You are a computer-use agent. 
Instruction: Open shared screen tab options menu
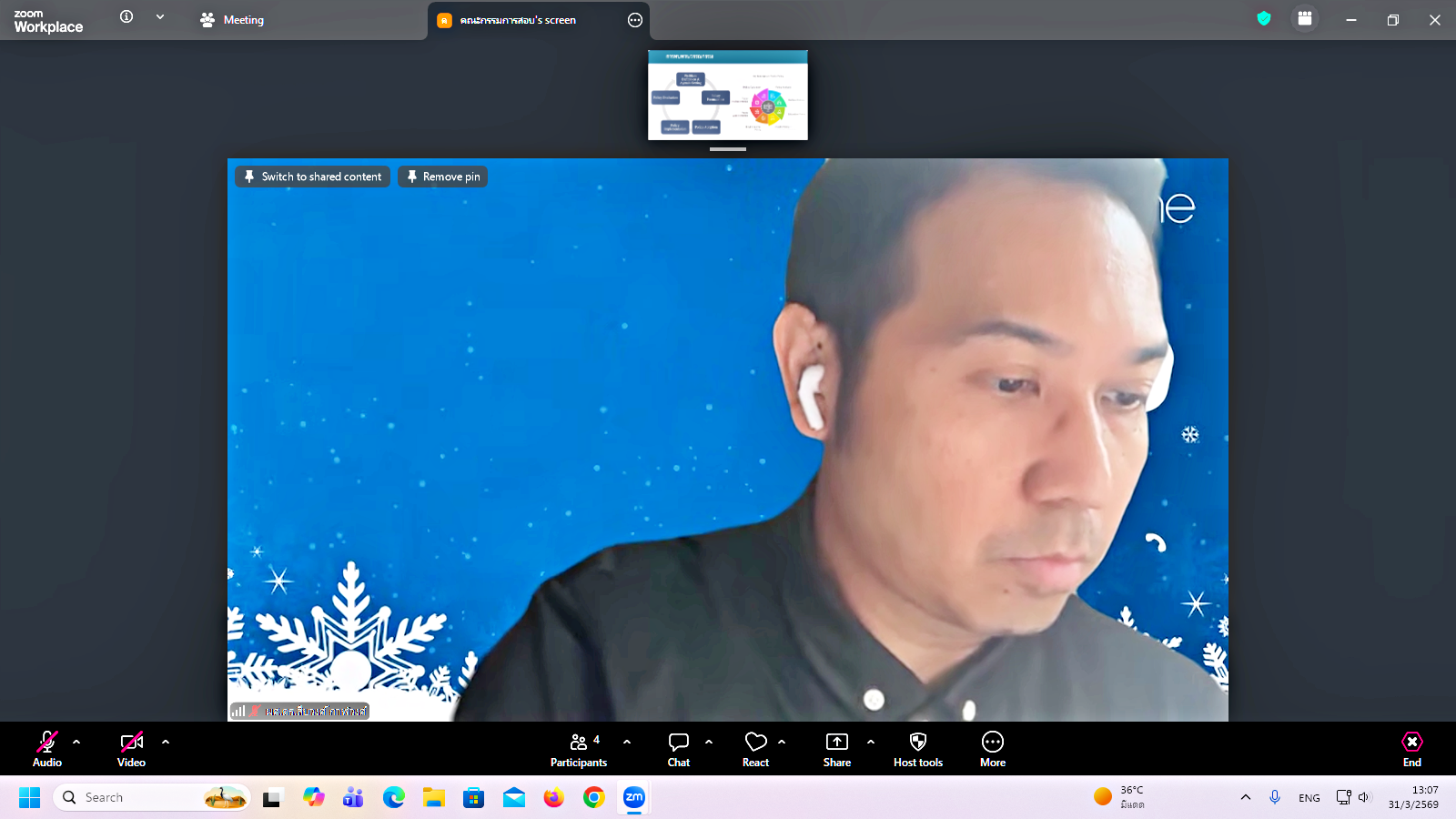(635, 20)
